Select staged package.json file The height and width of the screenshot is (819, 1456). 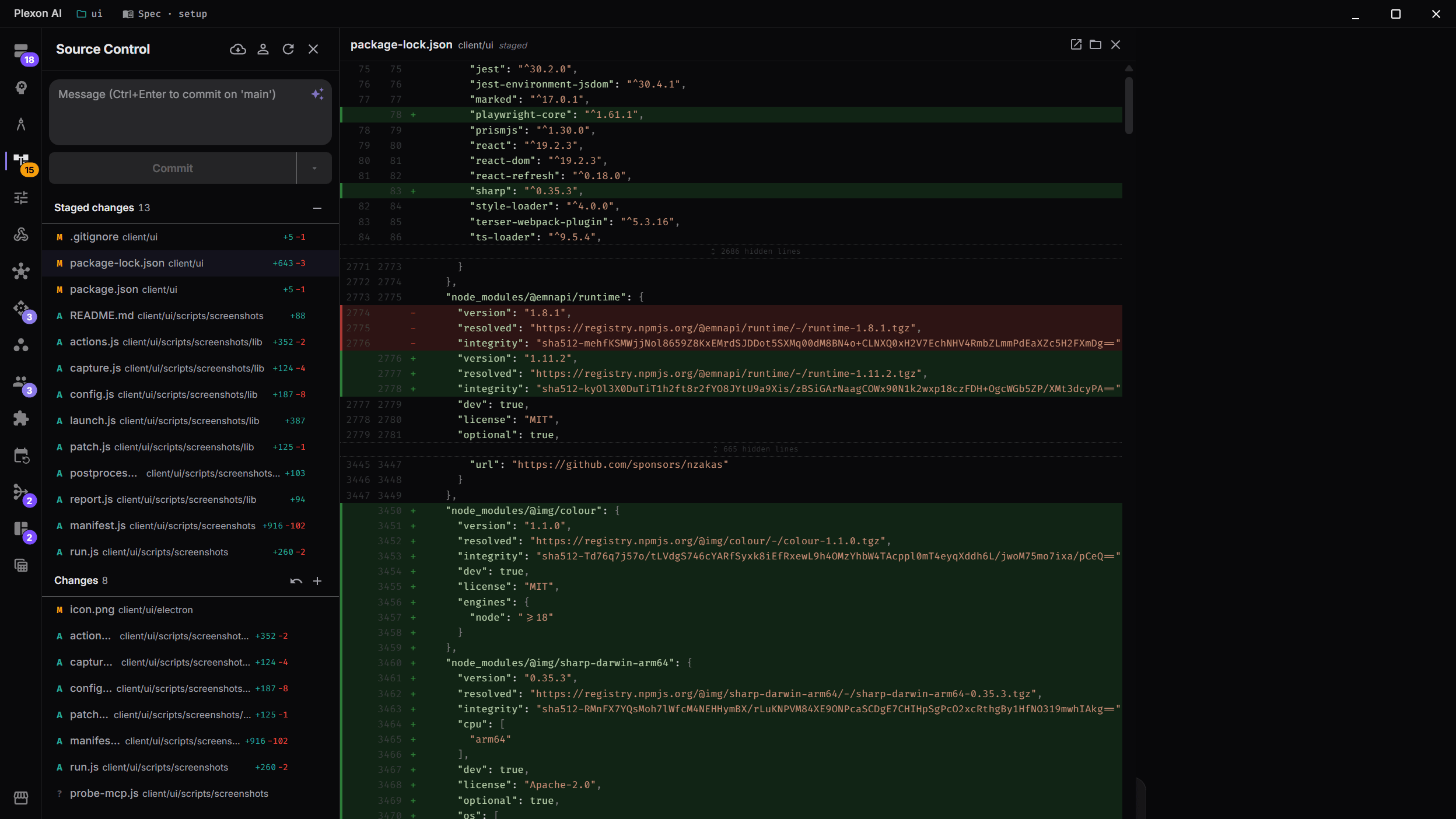(190, 289)
